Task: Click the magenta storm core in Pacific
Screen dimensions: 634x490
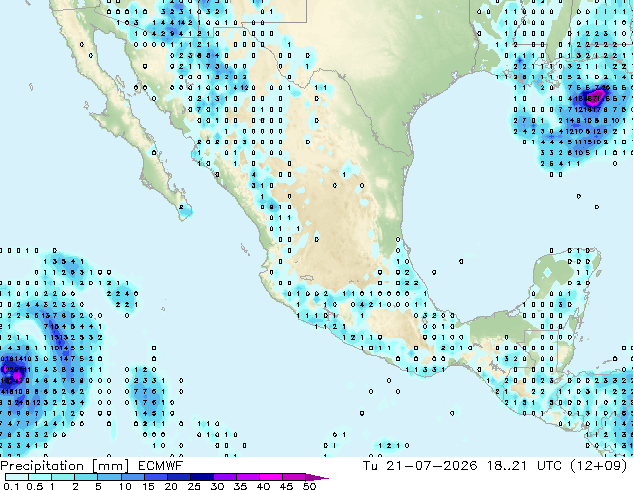Action: [x=15, y=375]
